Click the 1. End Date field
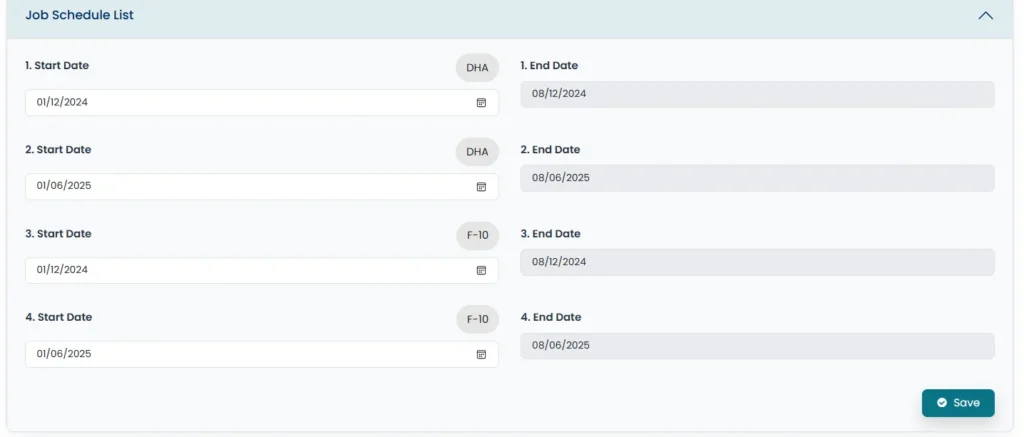The height and width of the screenshot is (437, 1024). pyautogui.click(x=757, y=94)
